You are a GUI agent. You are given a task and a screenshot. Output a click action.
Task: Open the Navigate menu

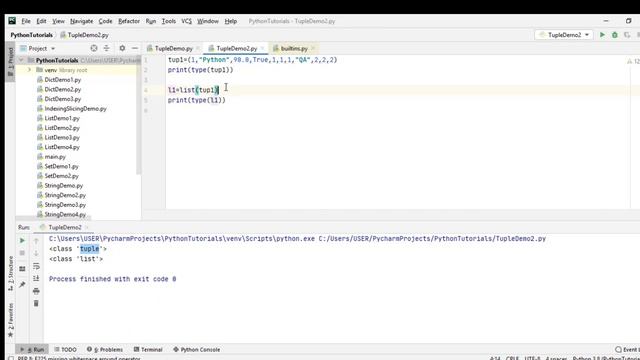[81, 21]
